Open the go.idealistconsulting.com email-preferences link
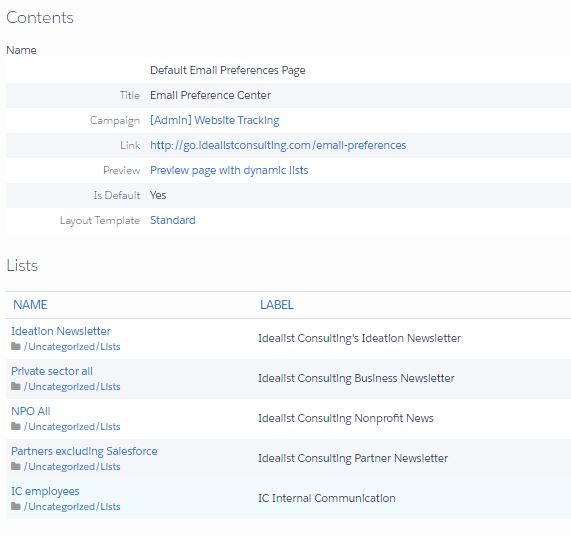Image resolution: width=571 pixels, height=536 pixels. click(278, 145)
